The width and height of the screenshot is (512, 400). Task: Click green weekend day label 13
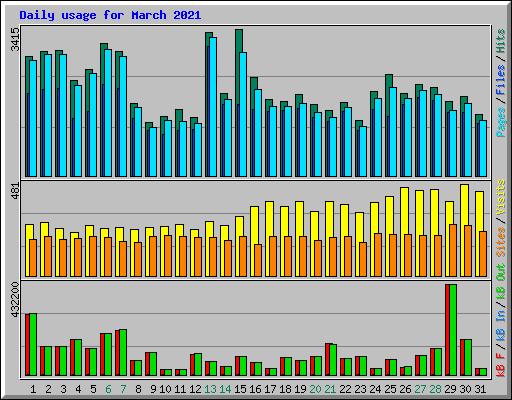(x=210, y=389)
